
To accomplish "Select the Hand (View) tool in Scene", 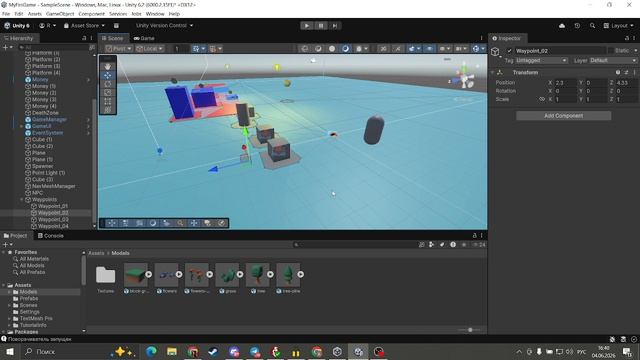I will pos(108,67).
